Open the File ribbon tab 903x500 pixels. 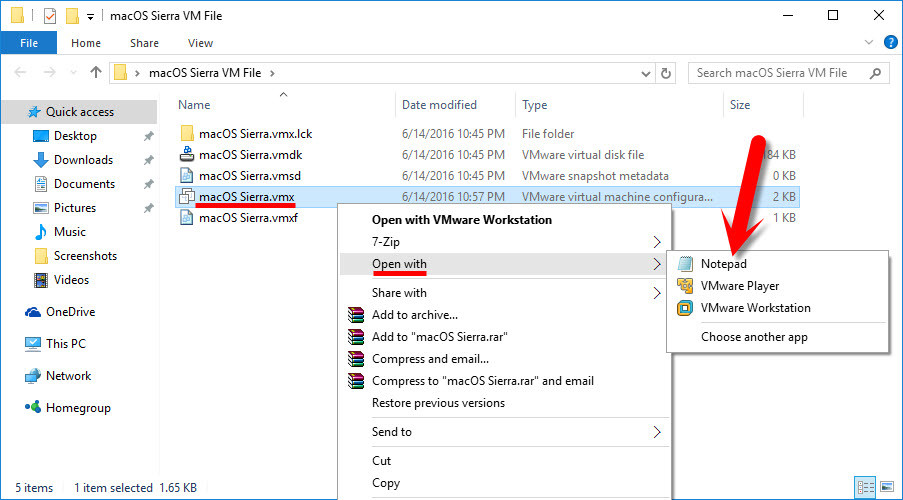pos(29,43)
